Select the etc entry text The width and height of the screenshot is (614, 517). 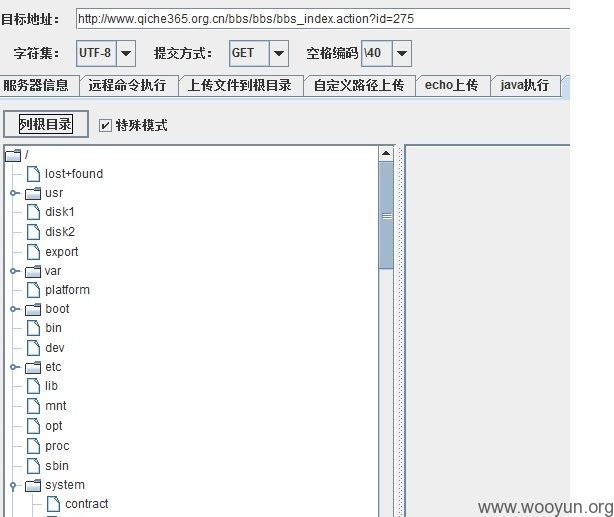(53, 367)
